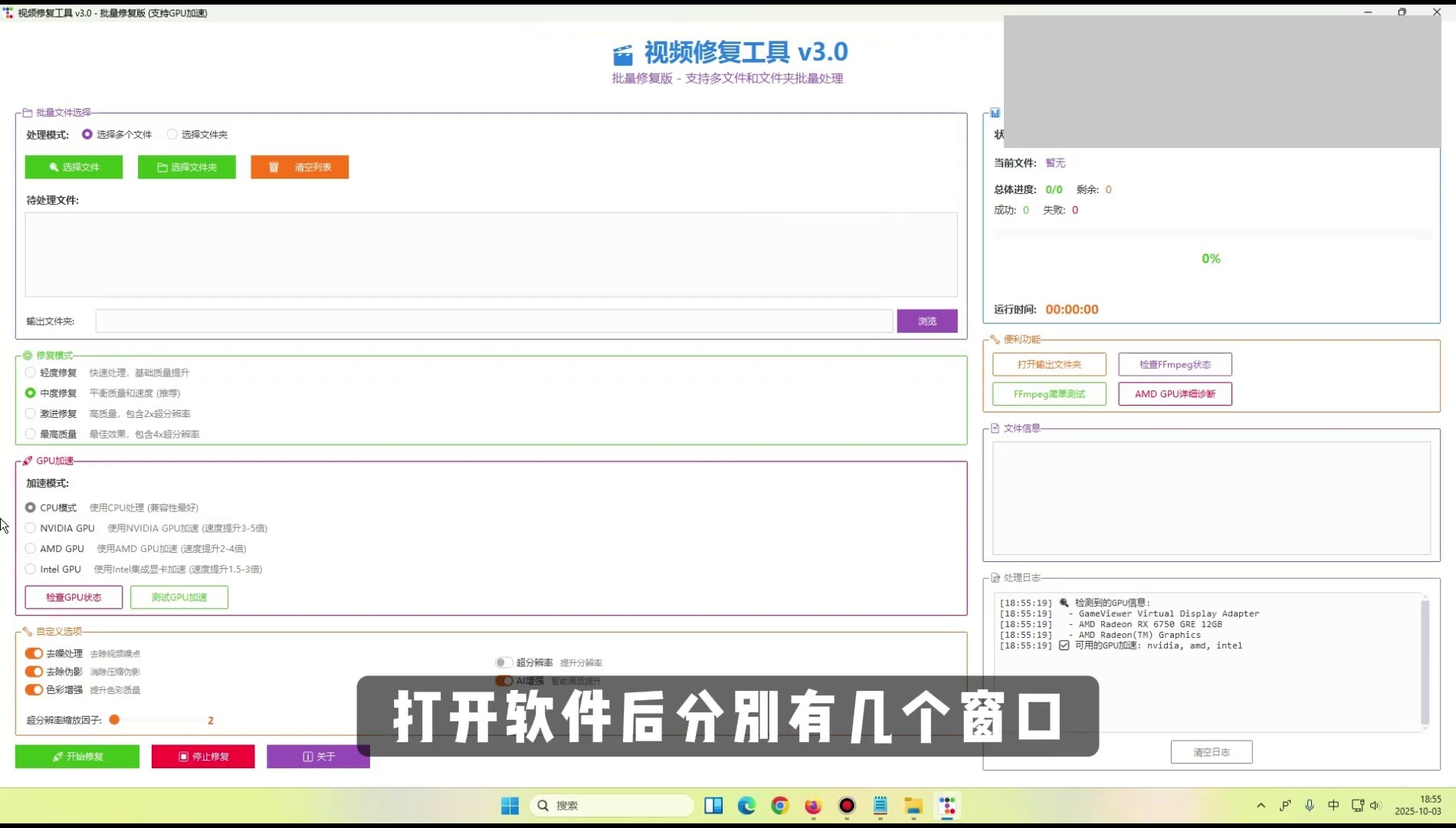Toggle the 去除伪影 switch
The height and width of the screenshot is (828, 1456).
(x=34, y=672)
